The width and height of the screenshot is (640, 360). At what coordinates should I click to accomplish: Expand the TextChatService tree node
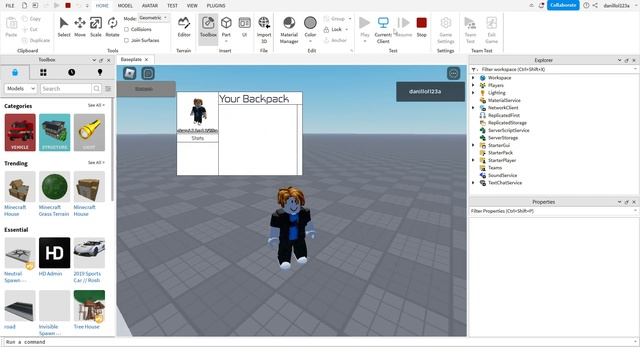coord(473,183)
